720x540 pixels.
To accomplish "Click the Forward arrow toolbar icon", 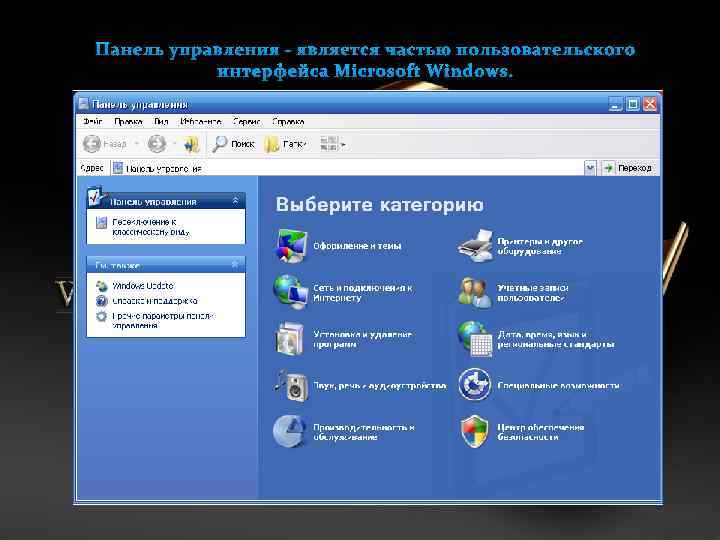I will coord(157,144).
